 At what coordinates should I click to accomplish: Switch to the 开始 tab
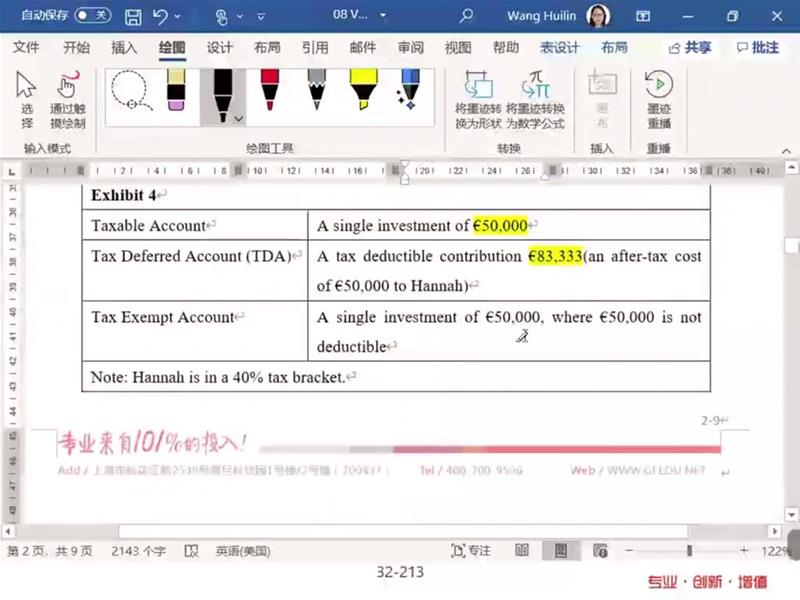(77, 47)
